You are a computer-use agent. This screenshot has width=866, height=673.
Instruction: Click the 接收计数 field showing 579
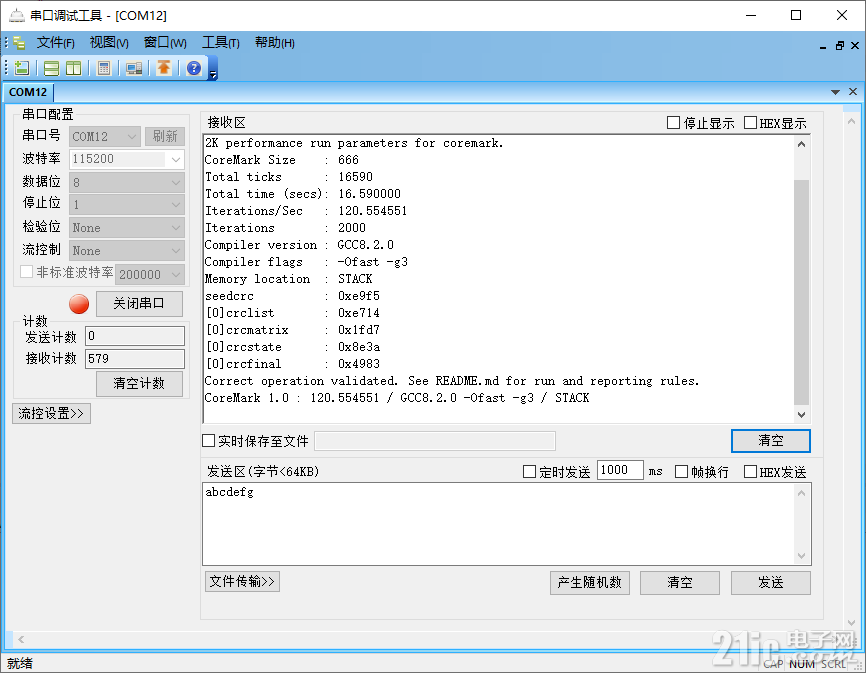tap(135, 358)
